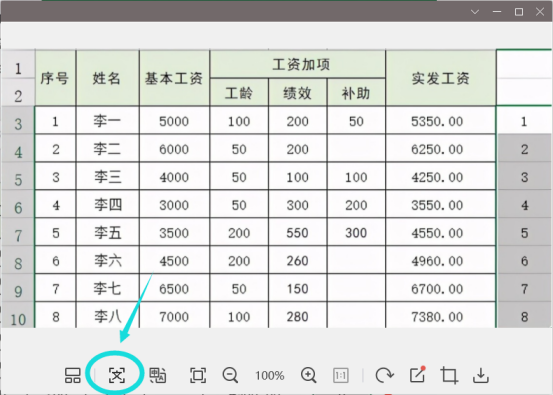The height and width of the screenshot is (395, 553).
Task: Click the 姓名 header cell
Action: click(x=108, y=78)
